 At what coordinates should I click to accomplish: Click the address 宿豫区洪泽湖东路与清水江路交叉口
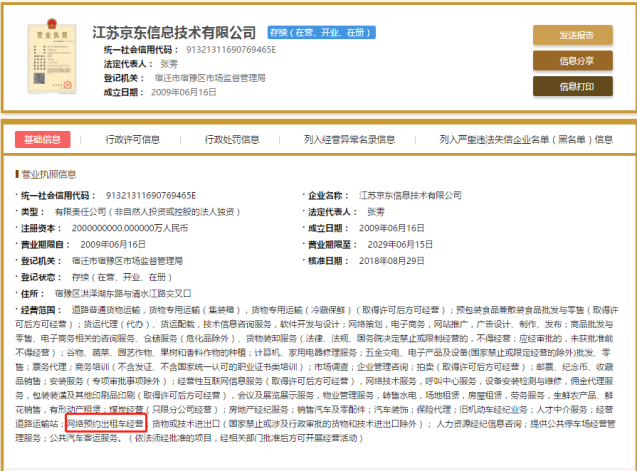pyautogui.click(x=123, y=293)
